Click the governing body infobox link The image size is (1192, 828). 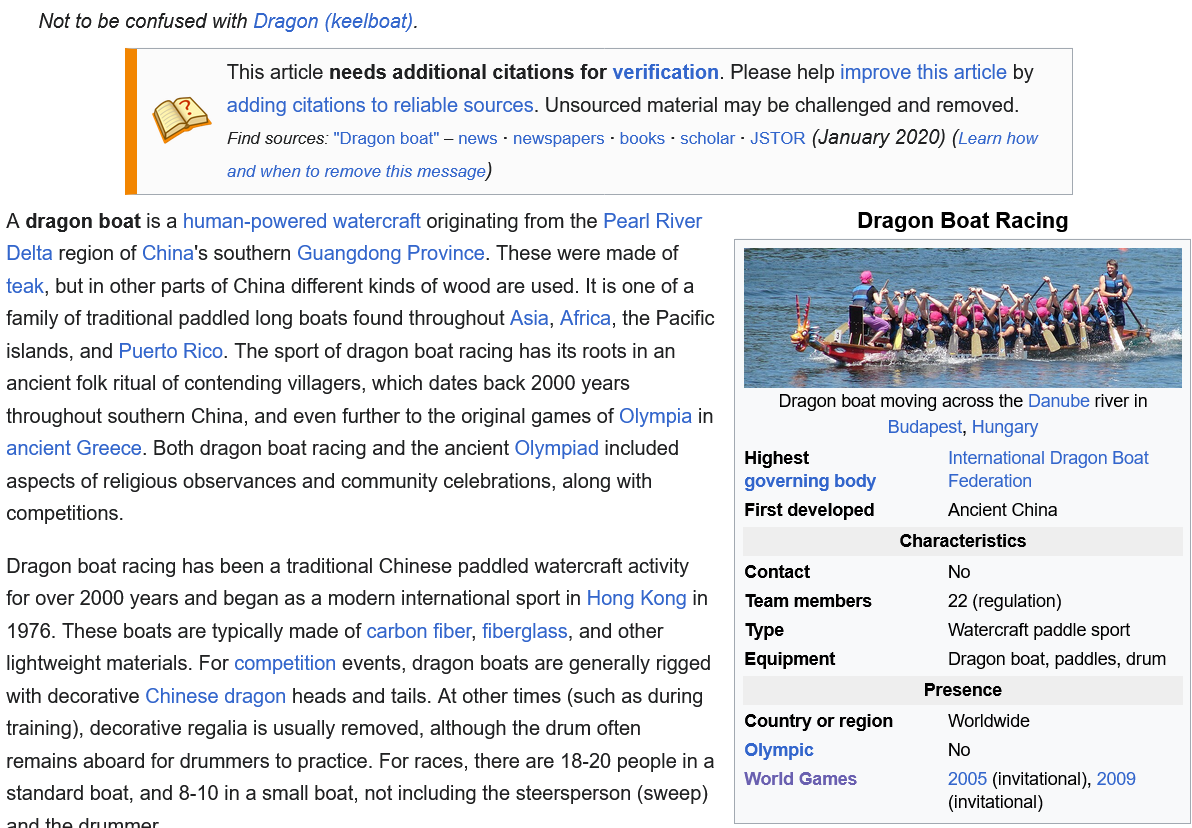tap(810, 481)
